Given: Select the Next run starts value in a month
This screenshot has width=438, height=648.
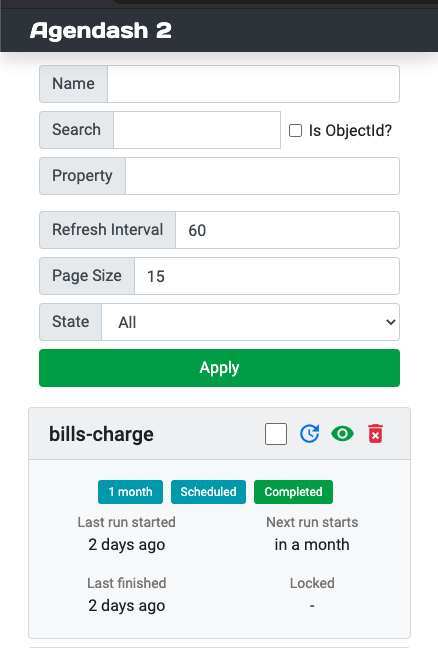Looking at the screenshot, I should (x=312, y=545).
